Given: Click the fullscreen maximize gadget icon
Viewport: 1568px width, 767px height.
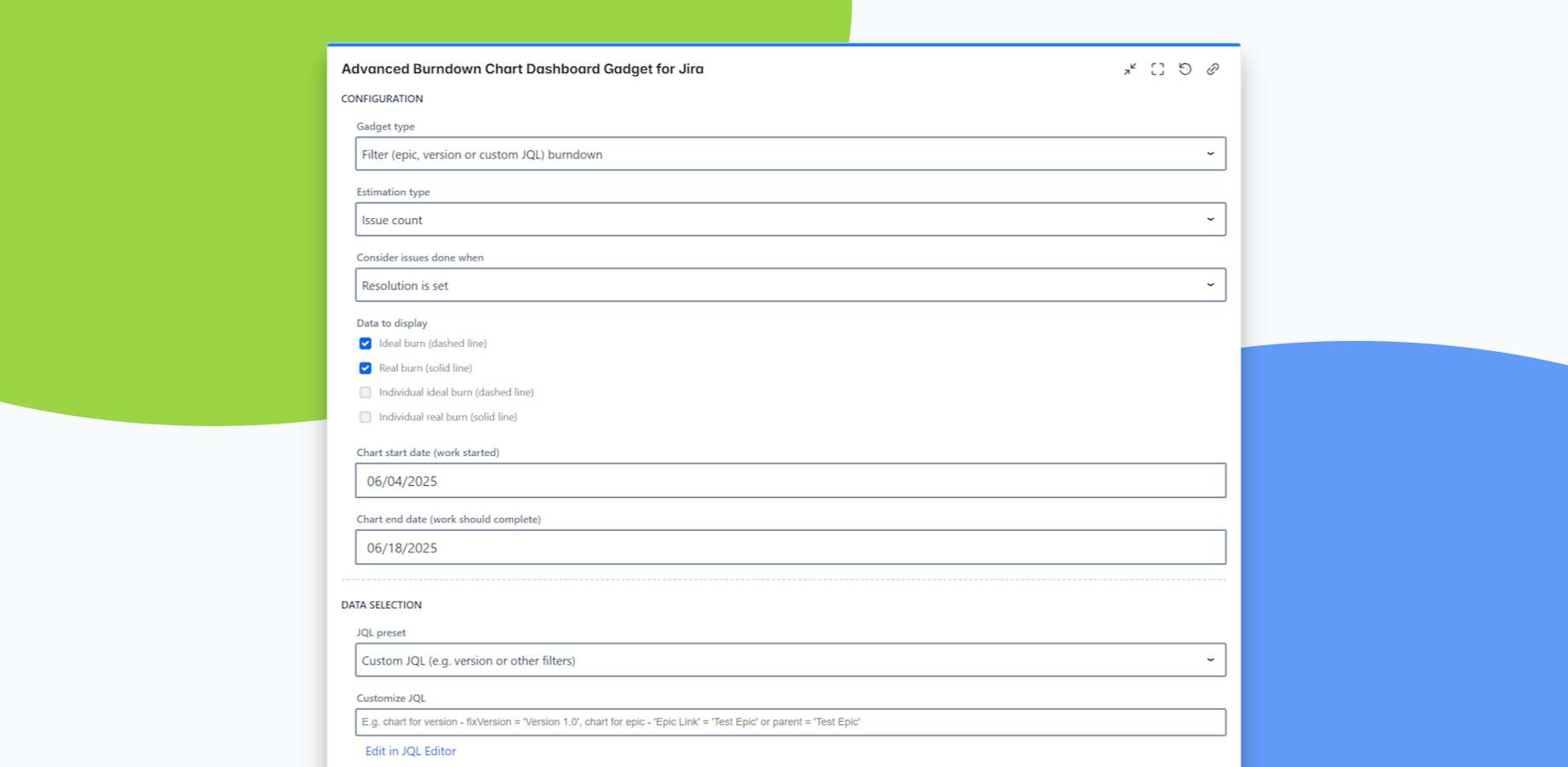Looking at the screenshot, I should tap(1157, 69).
